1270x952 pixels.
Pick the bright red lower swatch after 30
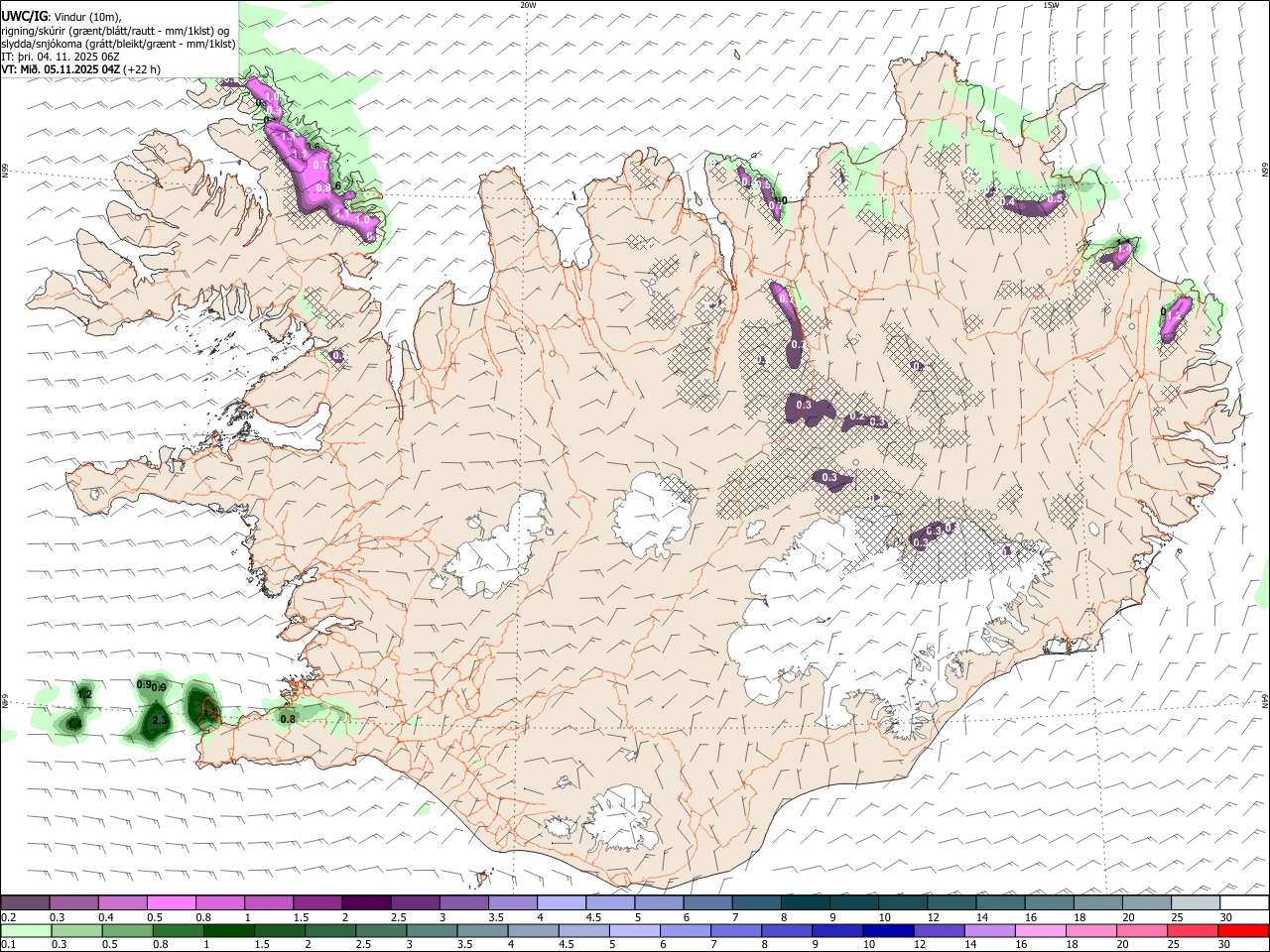click(x=1242, y=931)
